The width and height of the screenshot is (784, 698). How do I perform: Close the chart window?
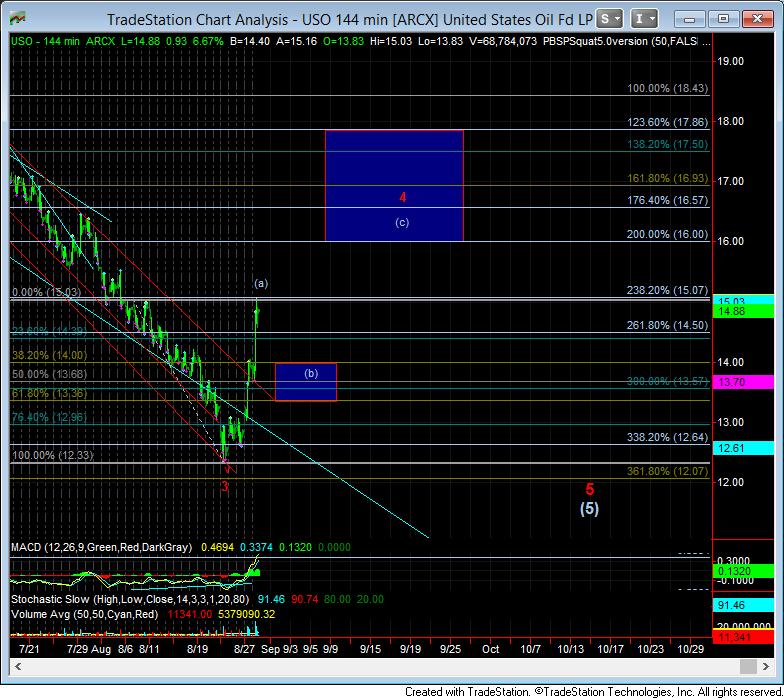click(x=757, y=19)
